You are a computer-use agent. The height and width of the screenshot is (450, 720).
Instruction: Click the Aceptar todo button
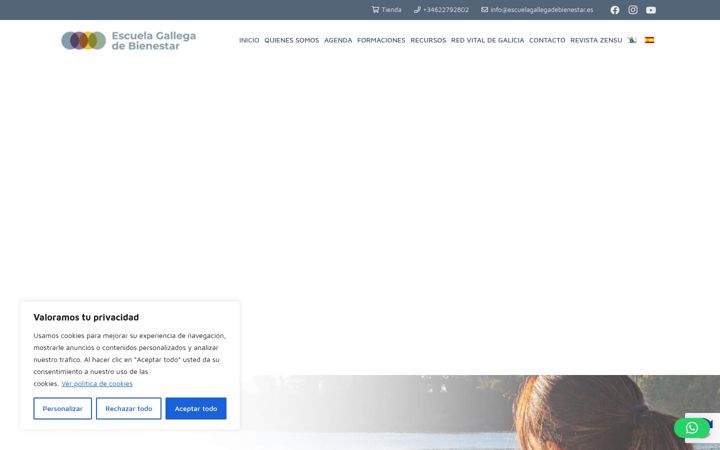196,408
